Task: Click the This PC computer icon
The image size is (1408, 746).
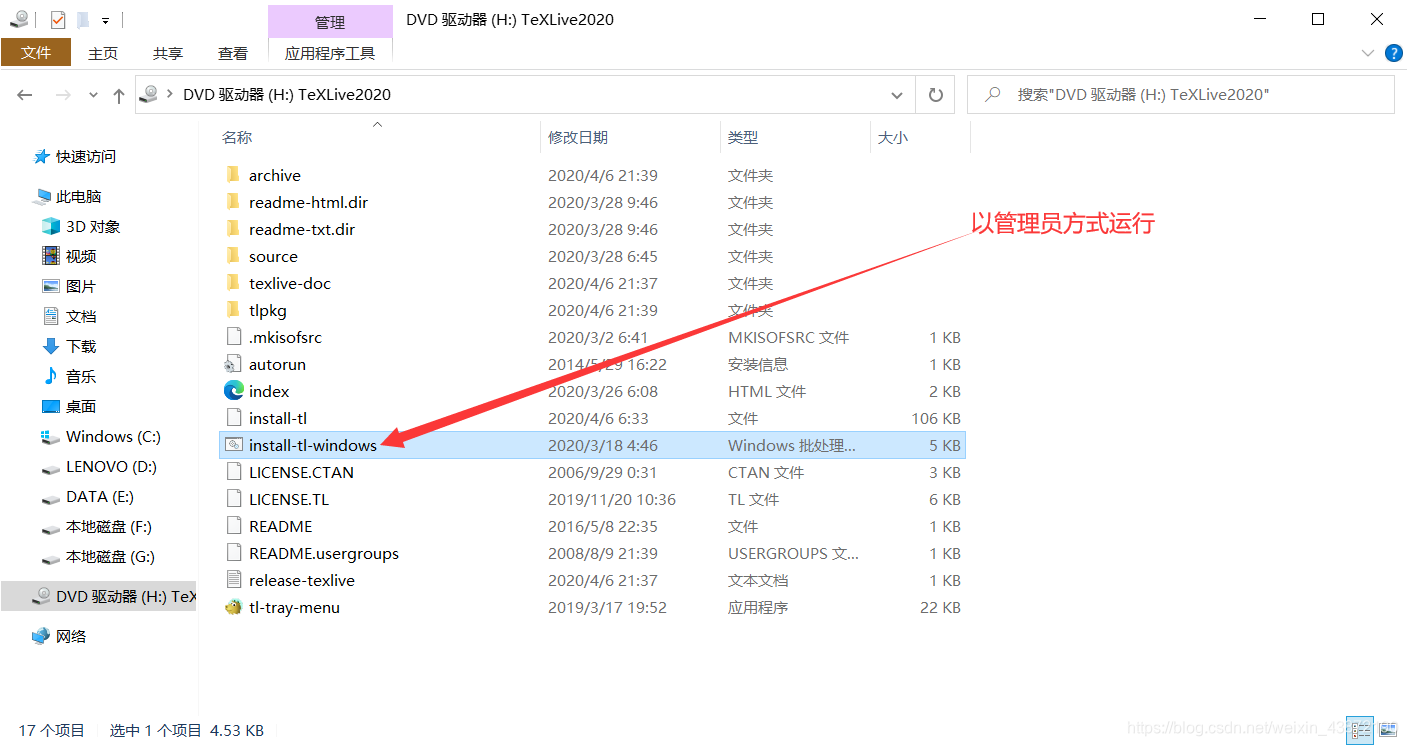Action: pos(42,197)
